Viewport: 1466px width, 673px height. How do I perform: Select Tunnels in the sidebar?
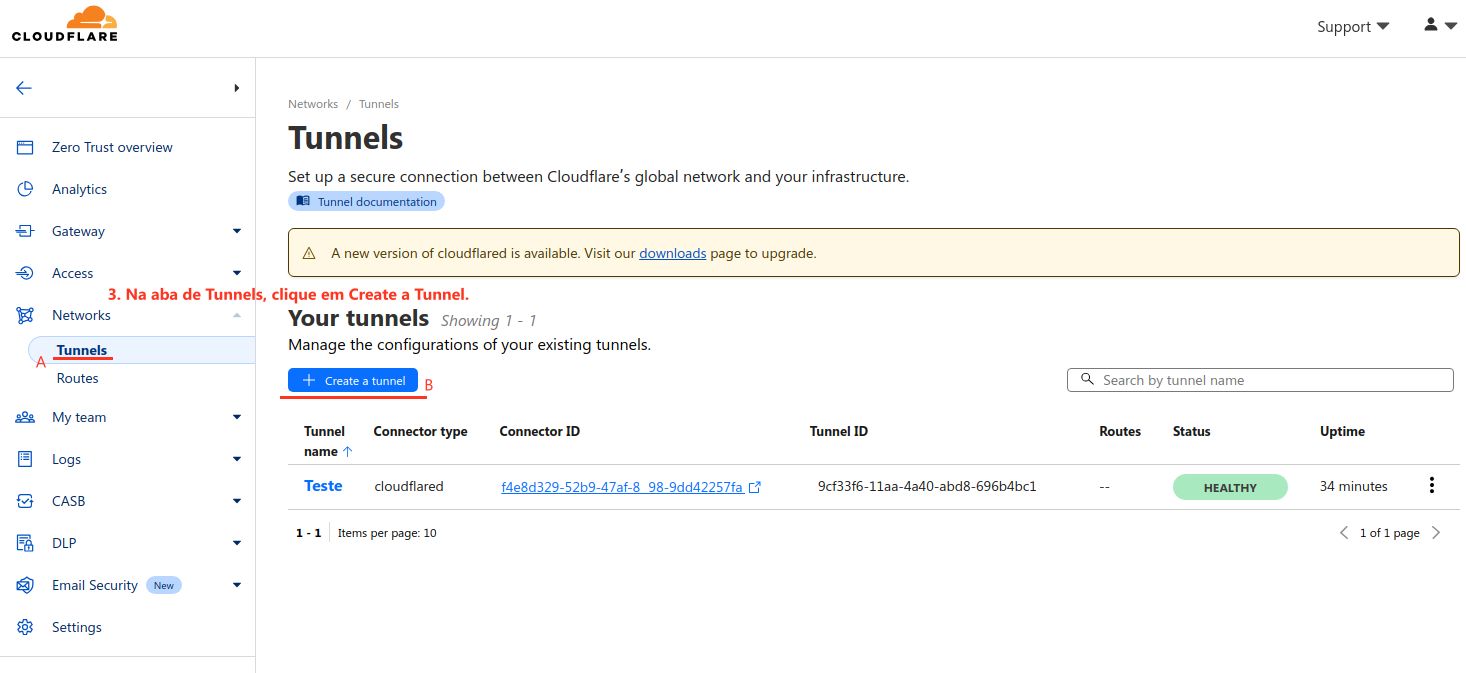click(x=82, y=350)
